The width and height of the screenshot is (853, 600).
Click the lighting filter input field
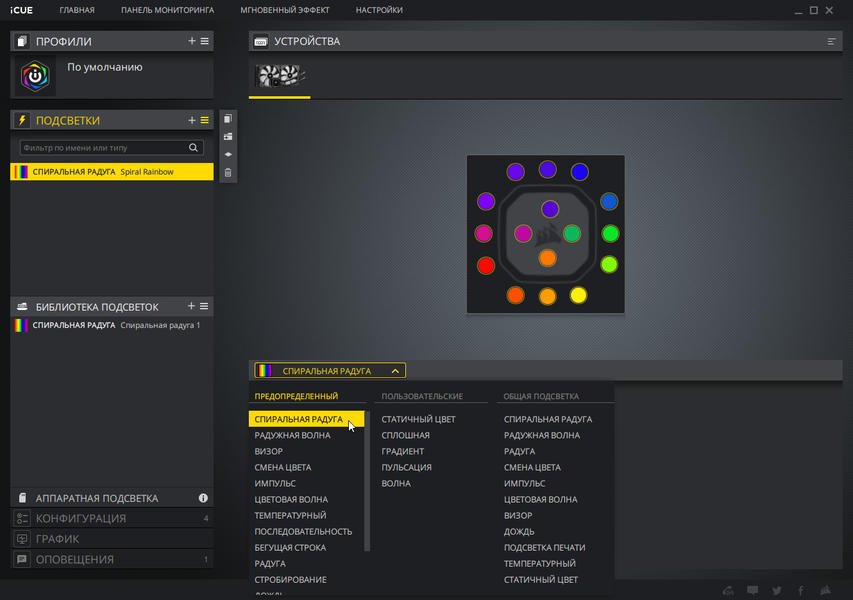(x=103, y=147)
